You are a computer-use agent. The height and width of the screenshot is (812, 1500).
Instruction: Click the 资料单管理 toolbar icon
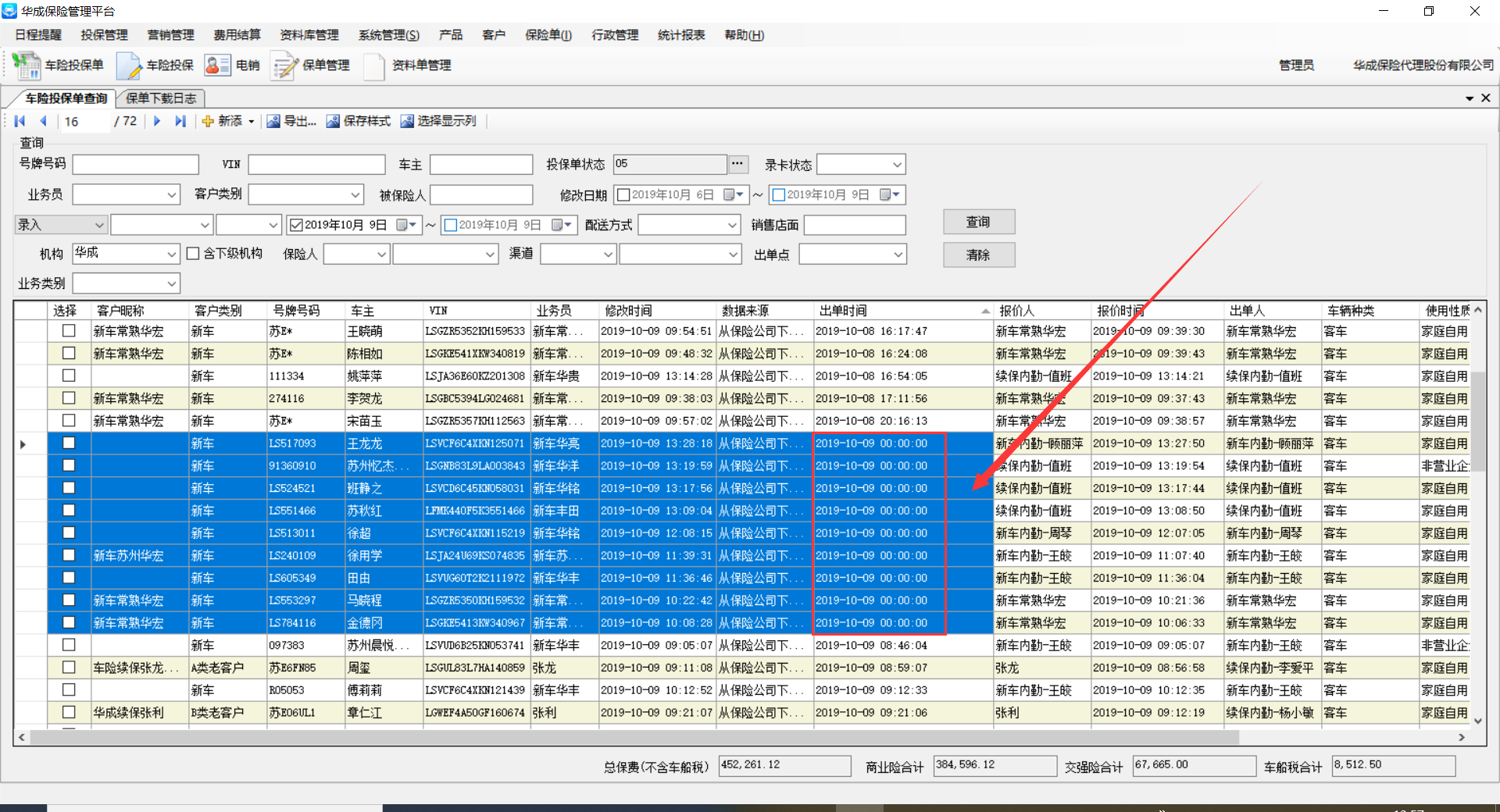pyautogui.click(x=374, y=66)
